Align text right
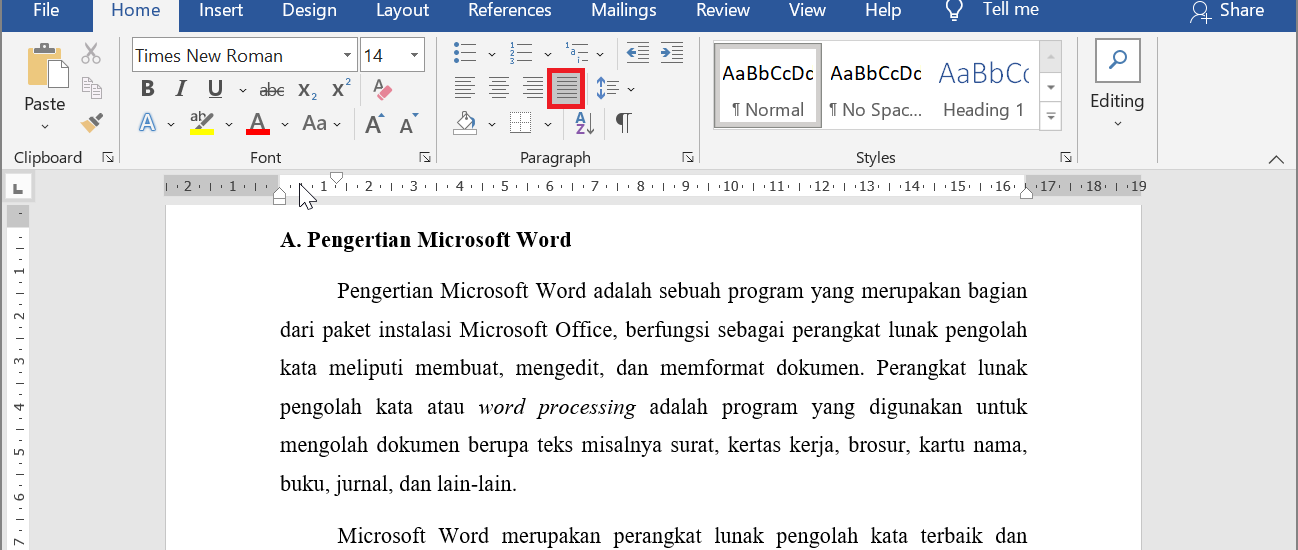1298x550 pixels. coord(533,89)
